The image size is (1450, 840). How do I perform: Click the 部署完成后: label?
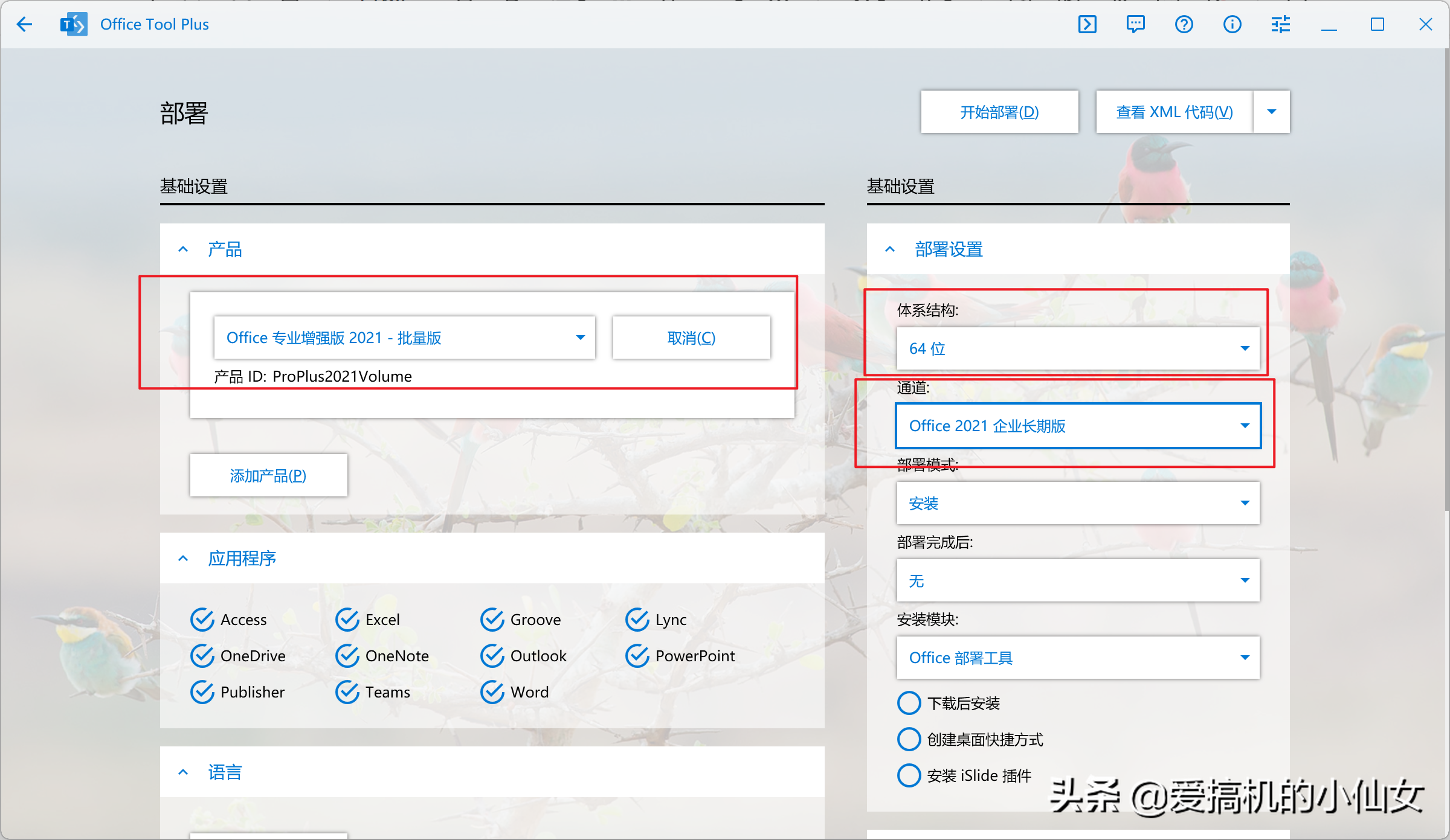pyautogui.click(x=935, y=542)
